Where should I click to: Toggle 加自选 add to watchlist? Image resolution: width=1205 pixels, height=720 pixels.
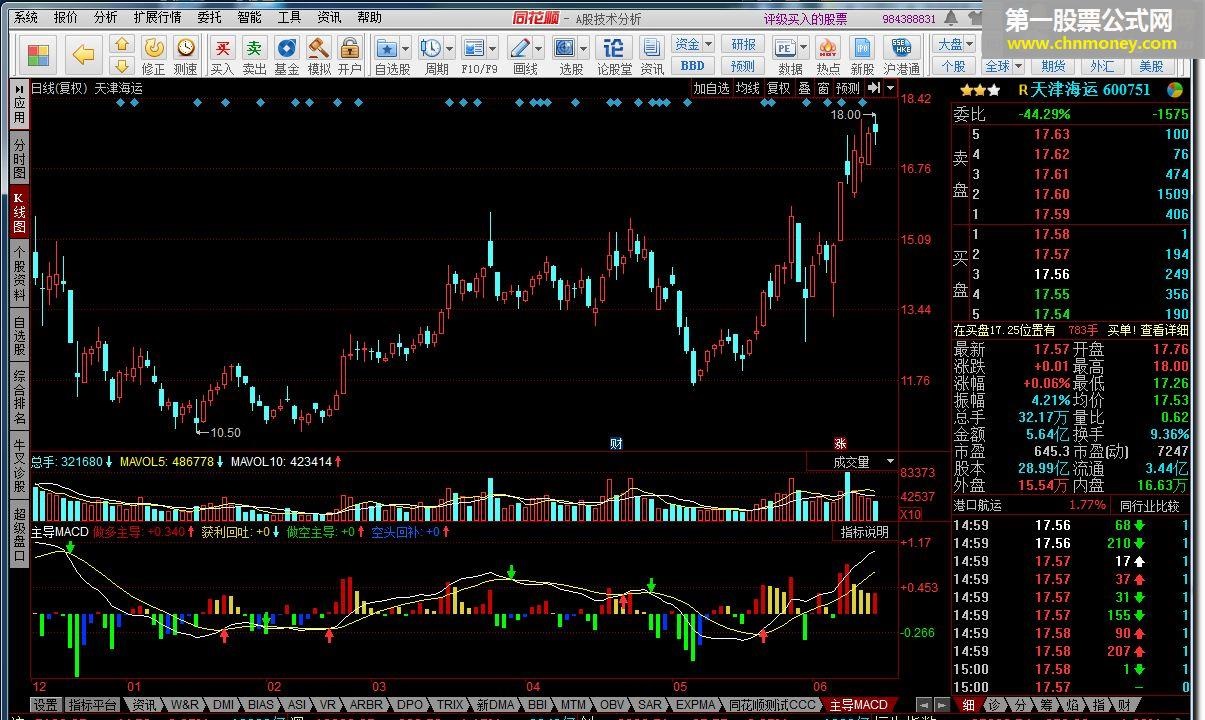click(x=711, y=88)
